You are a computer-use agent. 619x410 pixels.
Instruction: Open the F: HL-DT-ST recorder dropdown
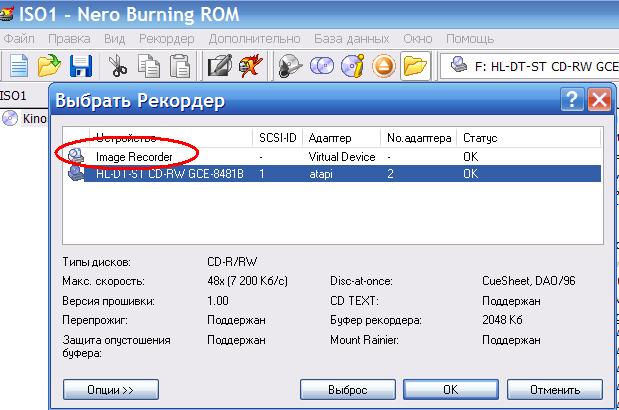pyautogui.click(x=529, y=66)
